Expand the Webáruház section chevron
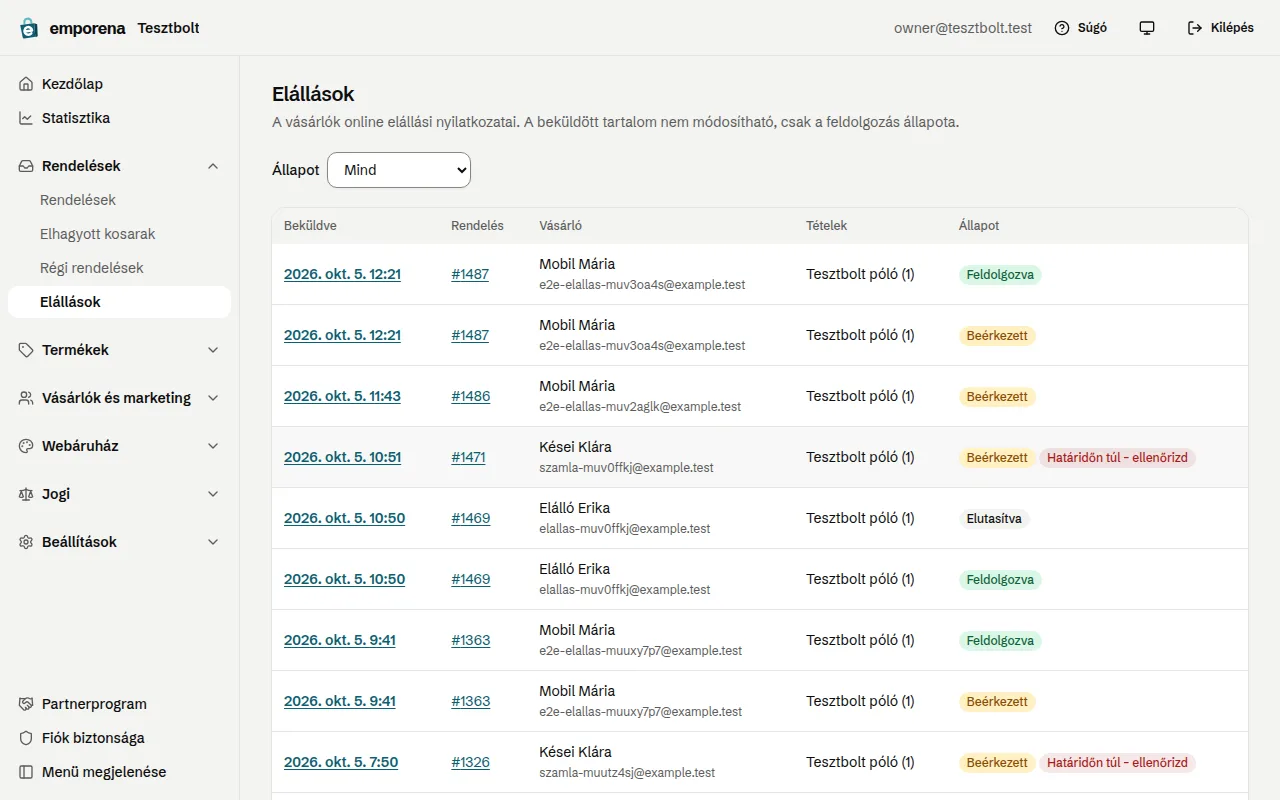The height and width of the screenshot is (800, 1280). (x=213, y=446)
